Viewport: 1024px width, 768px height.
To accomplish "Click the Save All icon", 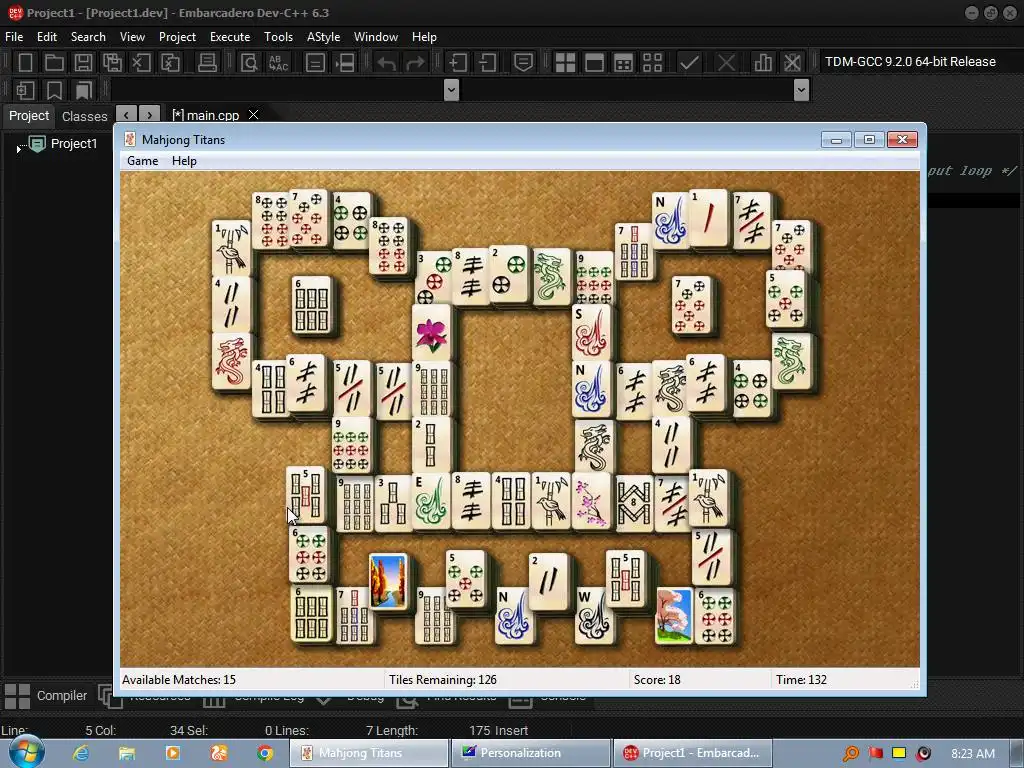I will click(112, 63).
